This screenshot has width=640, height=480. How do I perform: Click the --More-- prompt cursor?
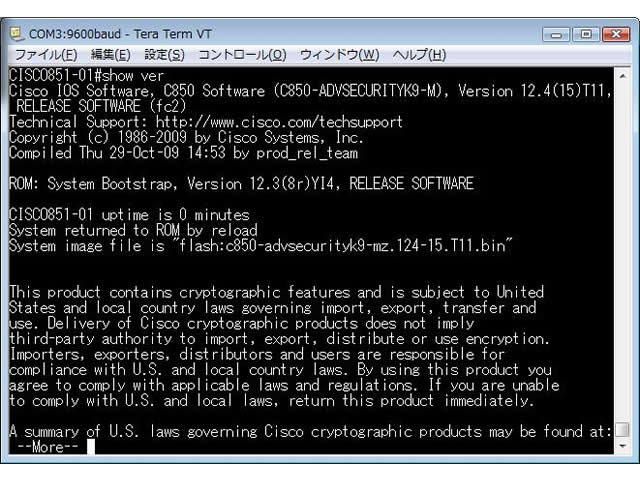tap(91, 447)
